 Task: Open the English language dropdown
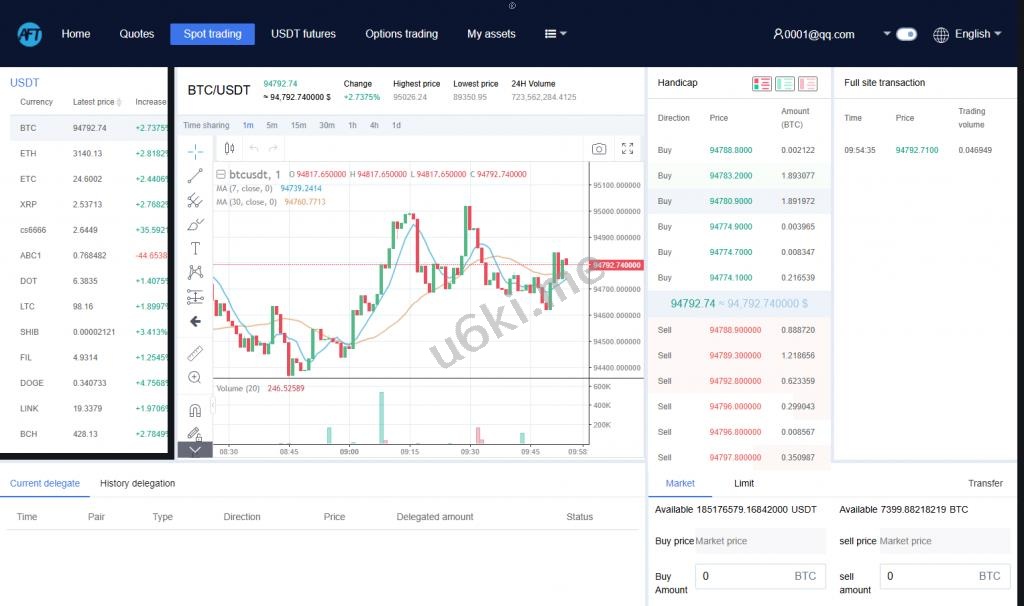[x=967, y=34]
